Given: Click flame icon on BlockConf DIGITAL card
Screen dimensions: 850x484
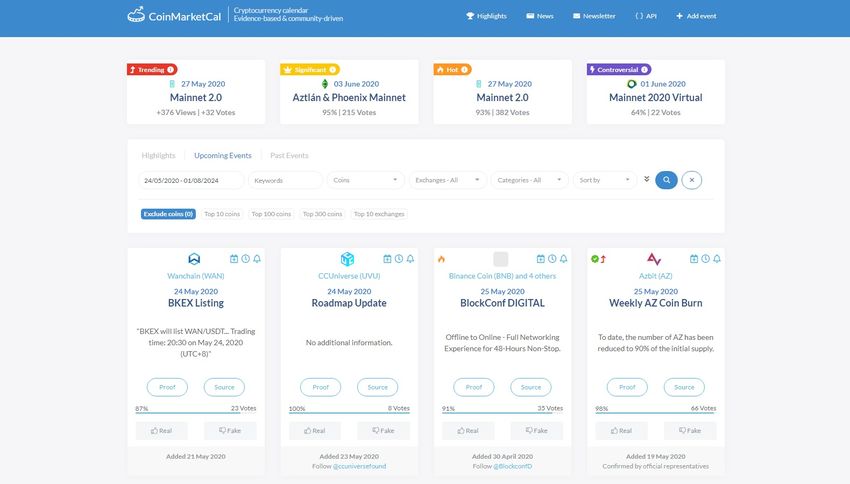Looking at the screenshot, I should pos(441,259).
